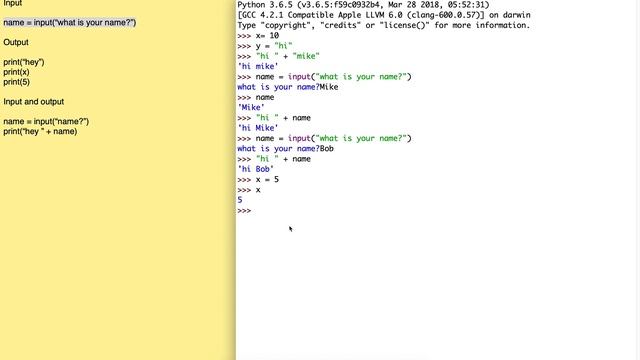640x360 pixels.
Task: Click the 'hi mike' output line
Action: click(258, 67)
